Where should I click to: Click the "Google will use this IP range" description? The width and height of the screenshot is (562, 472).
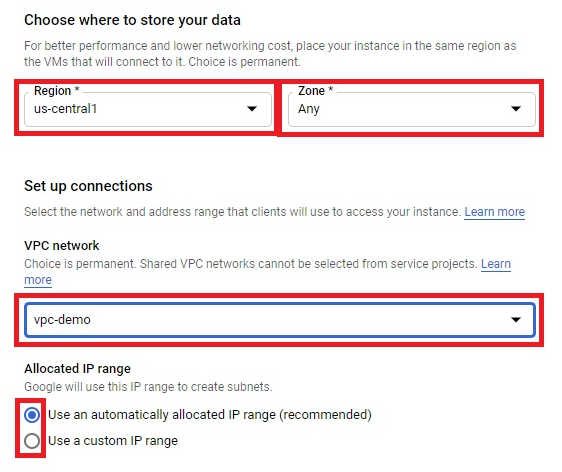point(148,387)
